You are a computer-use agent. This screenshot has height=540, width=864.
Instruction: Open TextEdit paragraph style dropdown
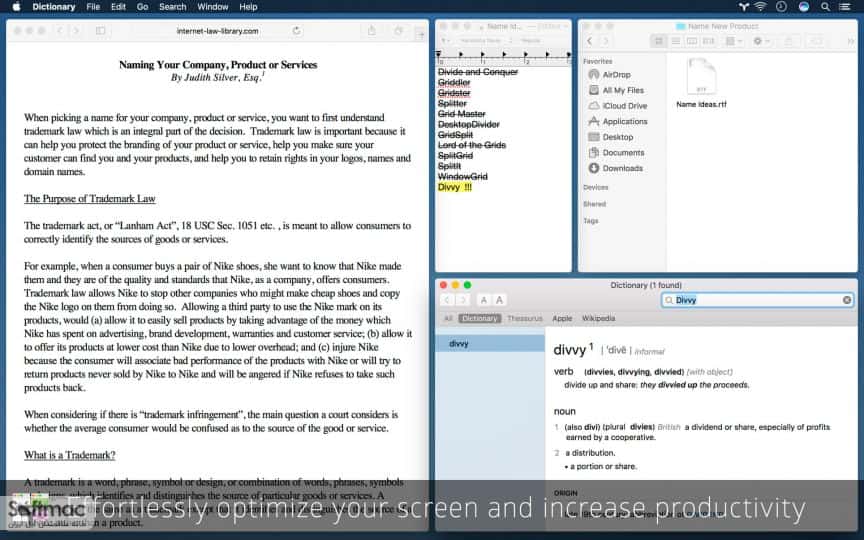[445, 41]
